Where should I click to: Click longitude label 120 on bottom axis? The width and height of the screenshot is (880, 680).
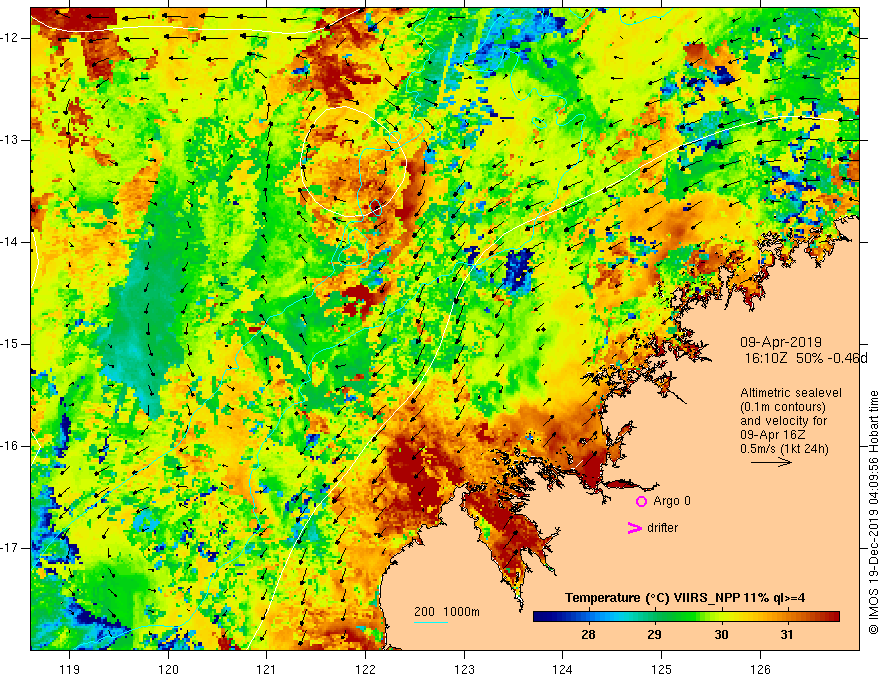pyautogui.click(x=168, y=669)
